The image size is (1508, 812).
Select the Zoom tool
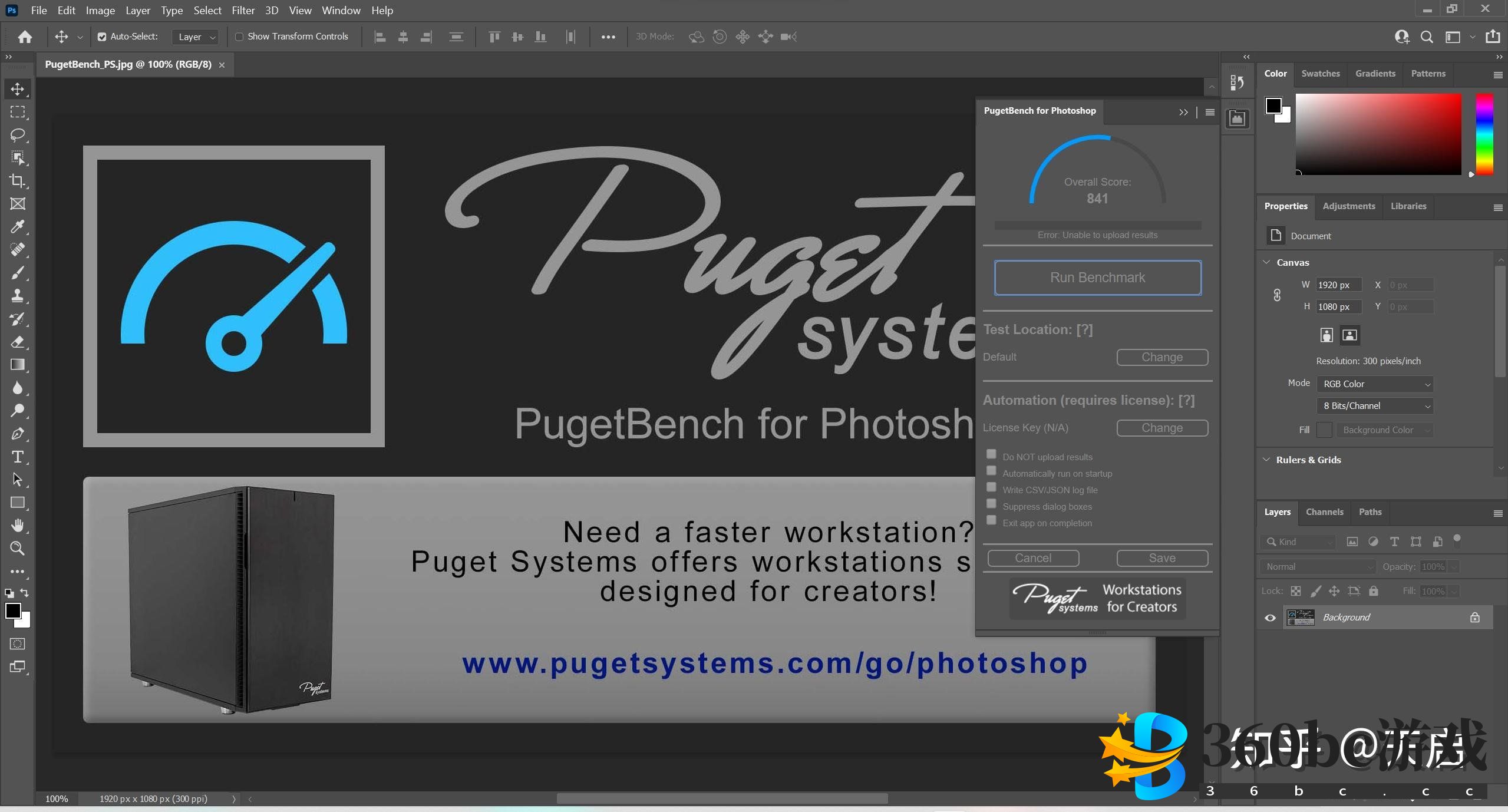(x=17, y=549)
